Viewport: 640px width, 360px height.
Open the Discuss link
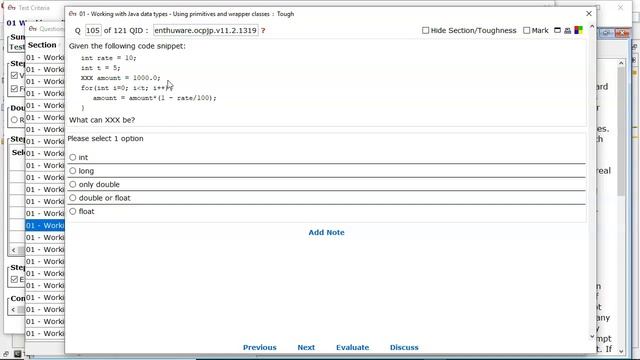pos(404,347)
